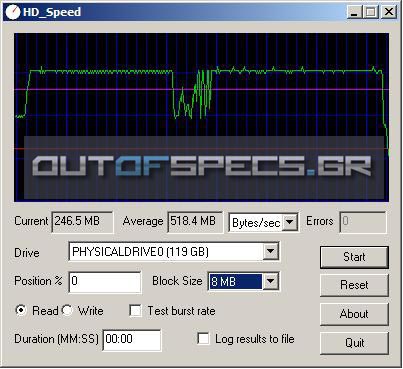The width and height of the screenshot is (403, 369).
Task: Click the HD_Speed title bar app icon
Action: coord(13,12)
